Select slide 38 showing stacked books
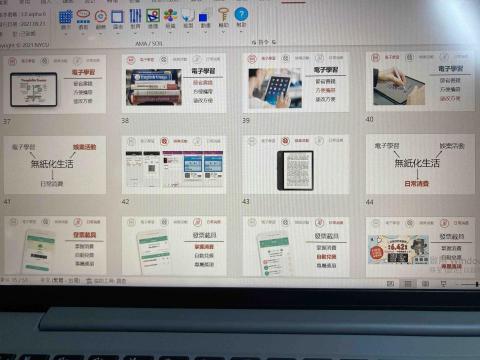This screenshot has width=480, height=360. pos(174,83)
